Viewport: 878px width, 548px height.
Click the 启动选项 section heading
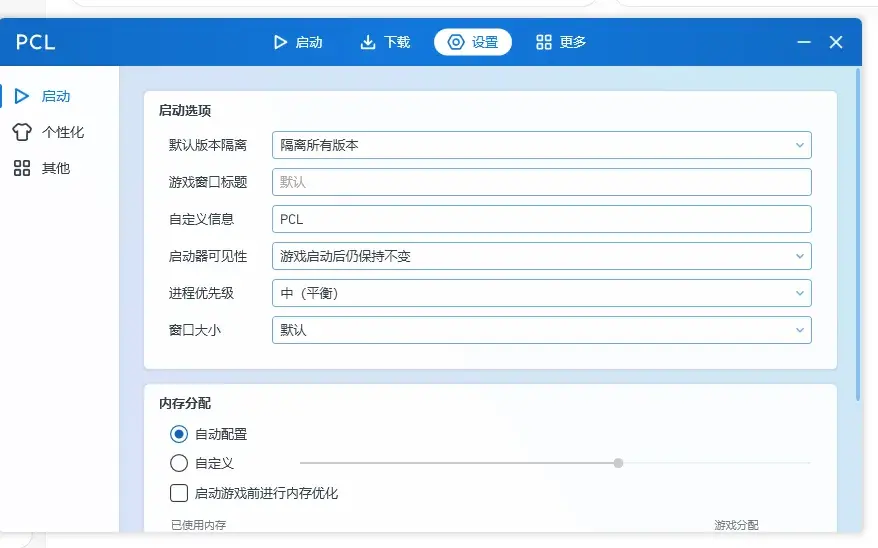click(x=185, y=110)
